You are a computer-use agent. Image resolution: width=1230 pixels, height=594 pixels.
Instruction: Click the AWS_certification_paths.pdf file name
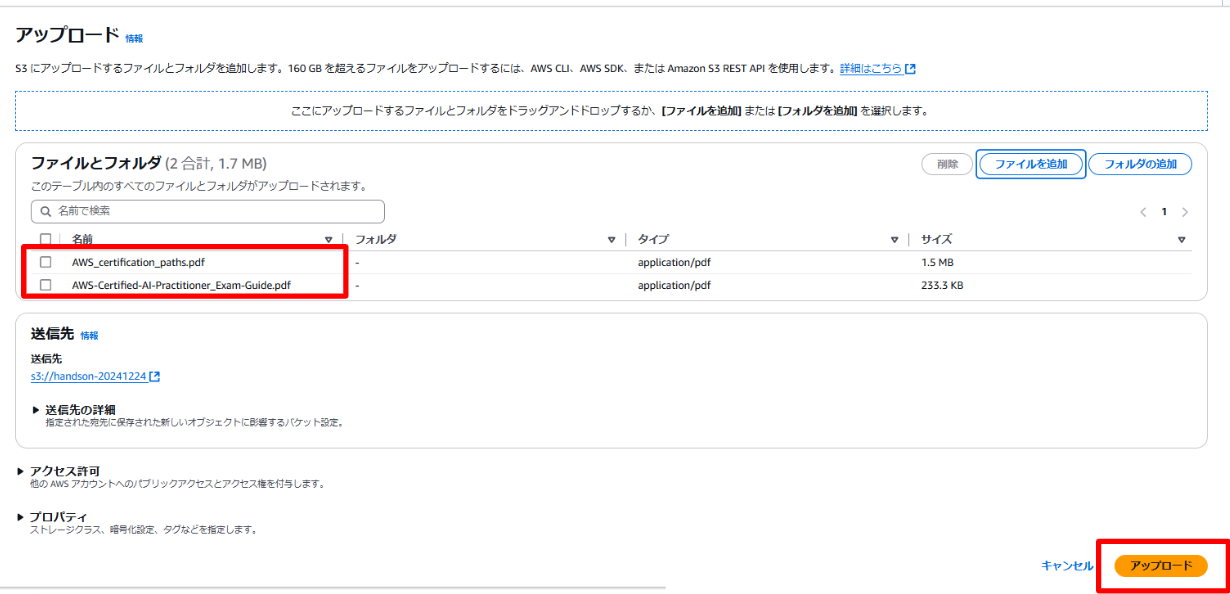[138, 262]
